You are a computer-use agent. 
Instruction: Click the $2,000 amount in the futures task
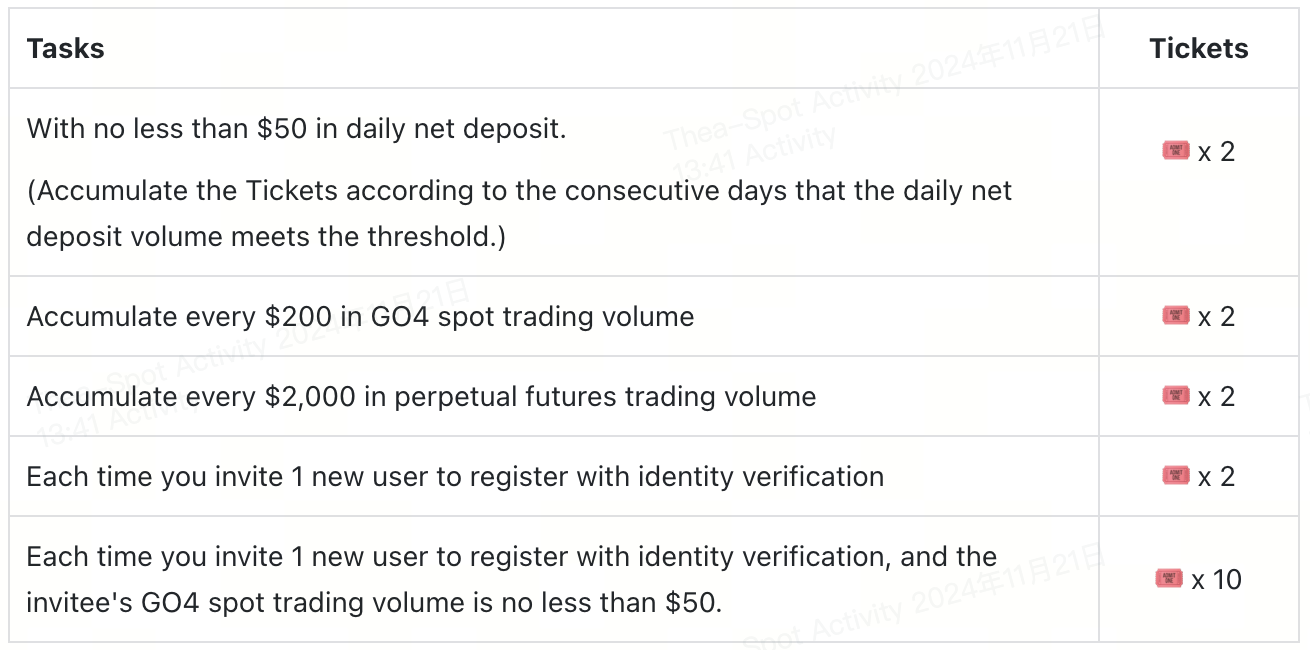point(310,397)
